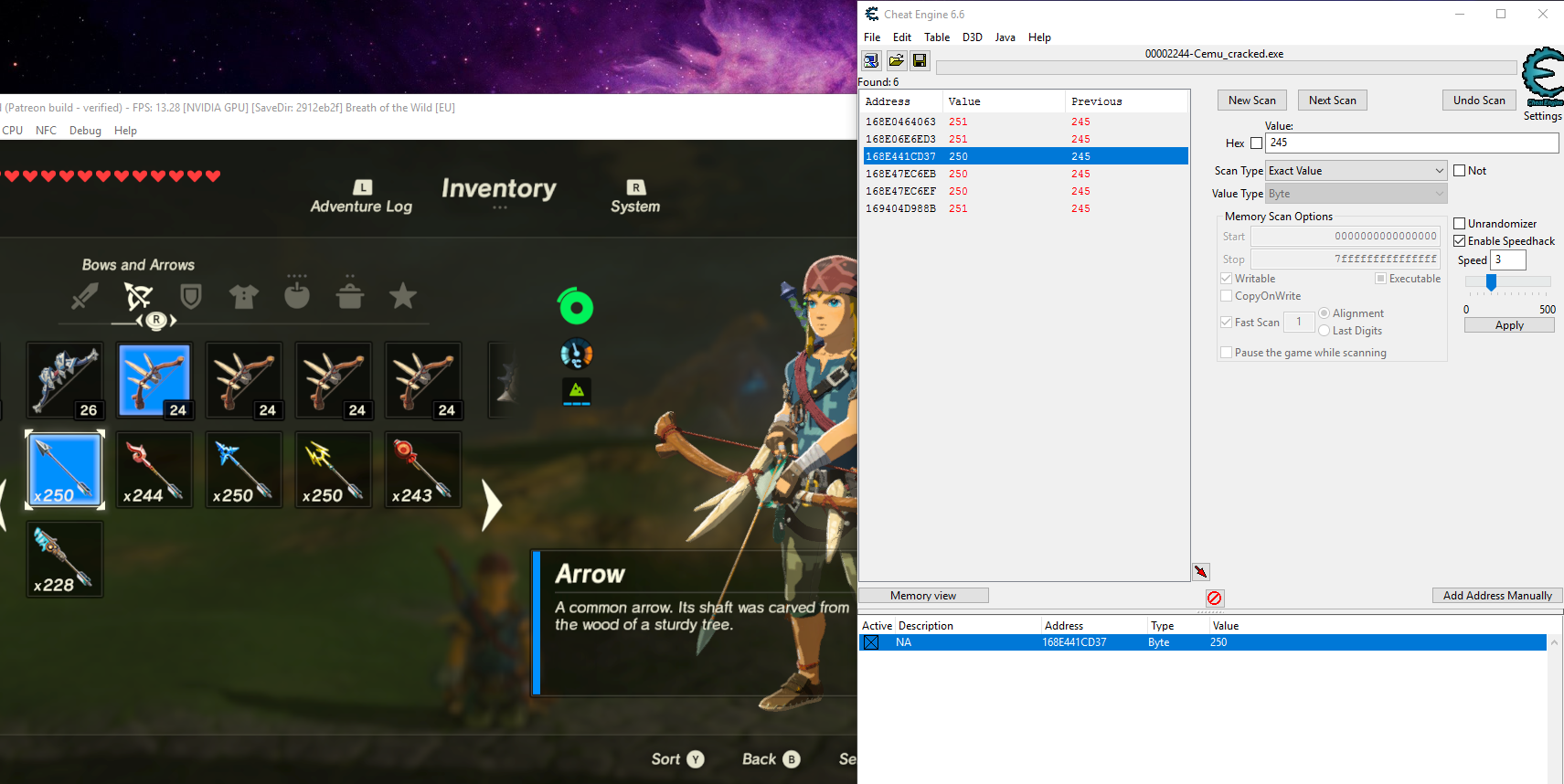Click the Apply speedhack button
Image resolution: width=1564 pixels, height=784 pixels.
click(1509, 325)
